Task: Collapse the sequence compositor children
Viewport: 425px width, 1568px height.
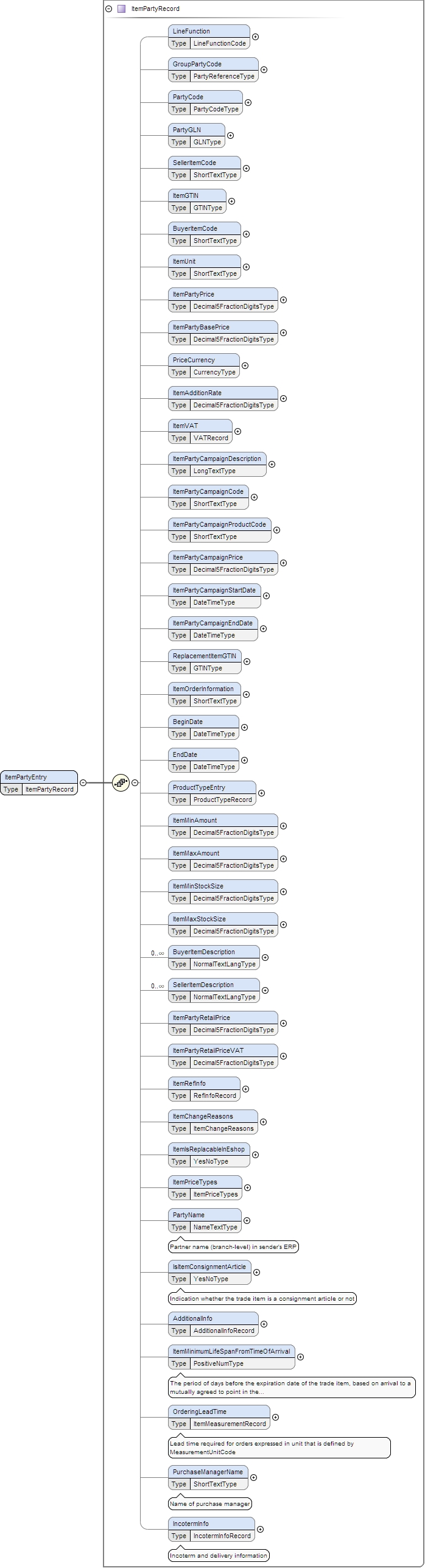Action: 135,782
